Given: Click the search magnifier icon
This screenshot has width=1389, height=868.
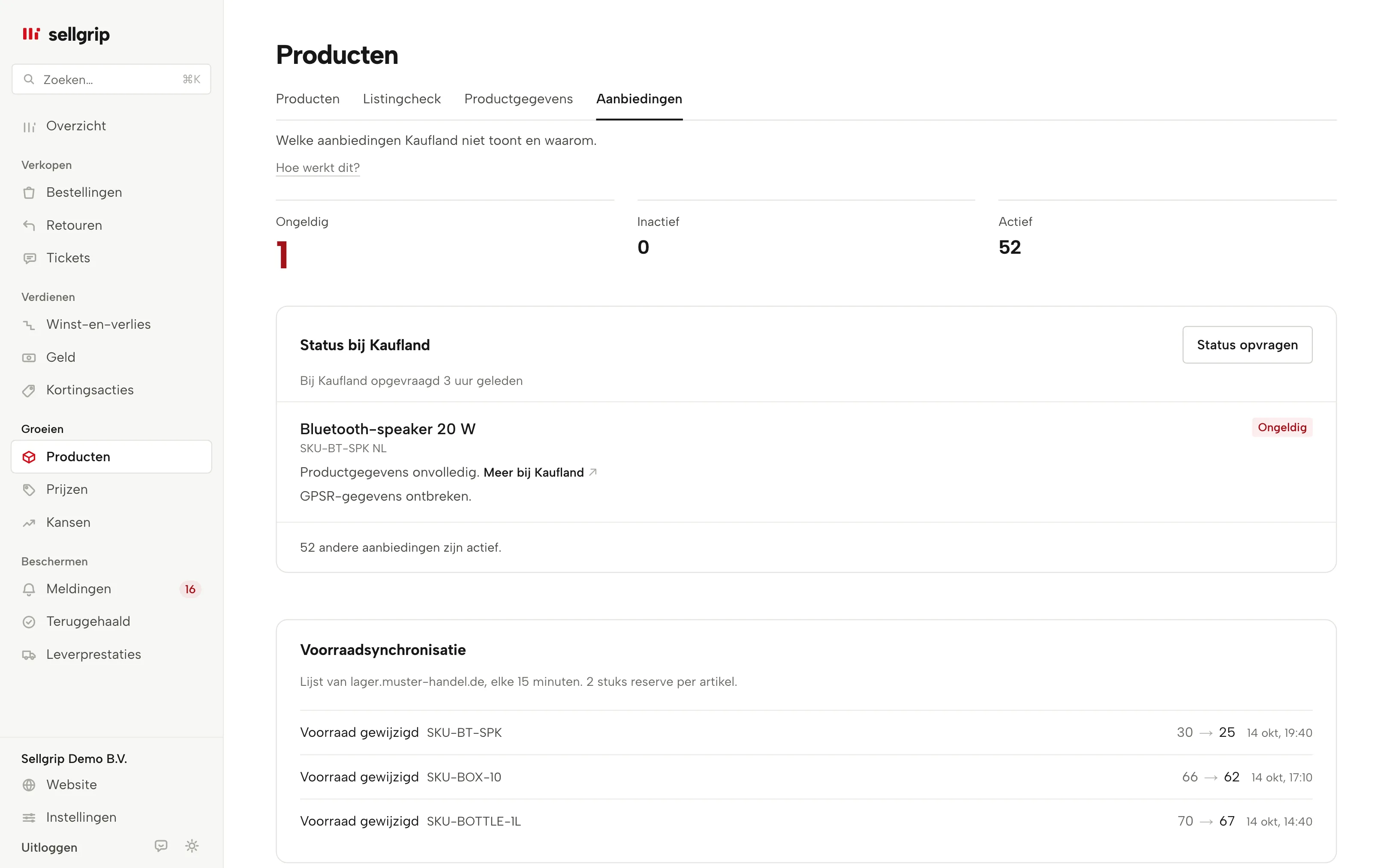Looking at the screenshot, I should 29,79.
